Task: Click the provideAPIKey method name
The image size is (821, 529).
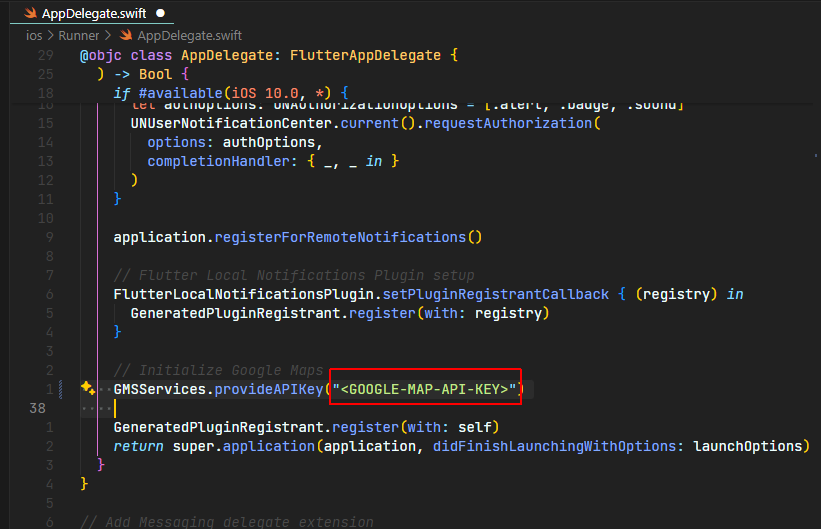Action: 269,389
